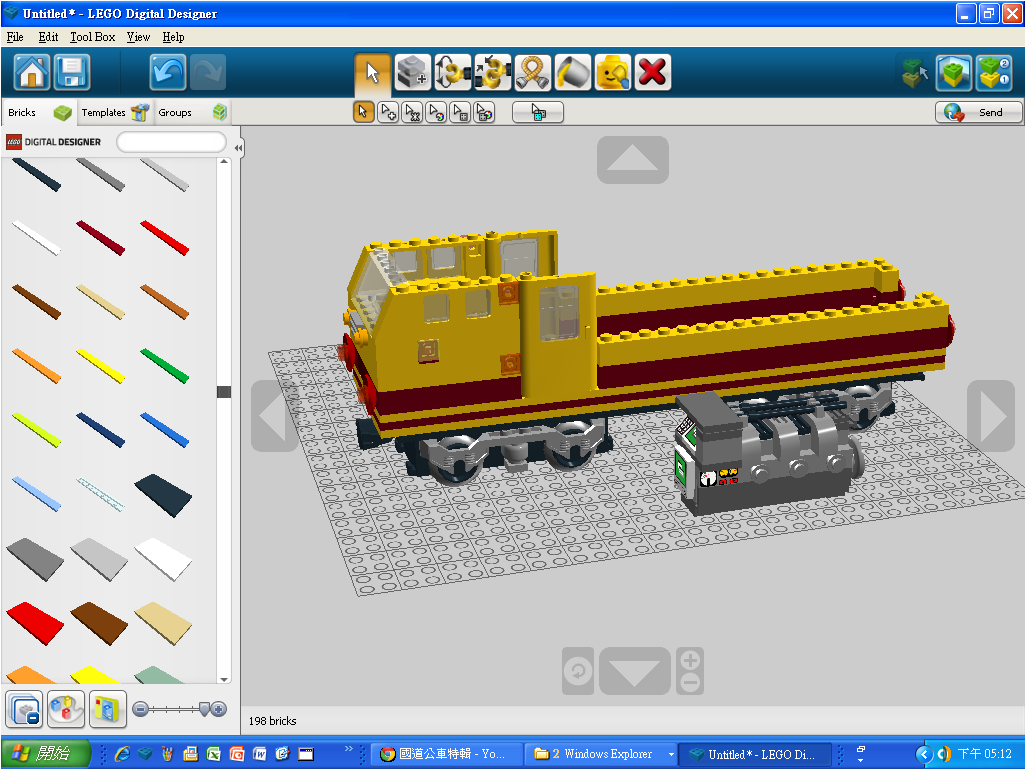Image resolution: width=1026 pixels, height=770 pixels.
Task: Activate the Flex tool
Action: click(532, 72)
